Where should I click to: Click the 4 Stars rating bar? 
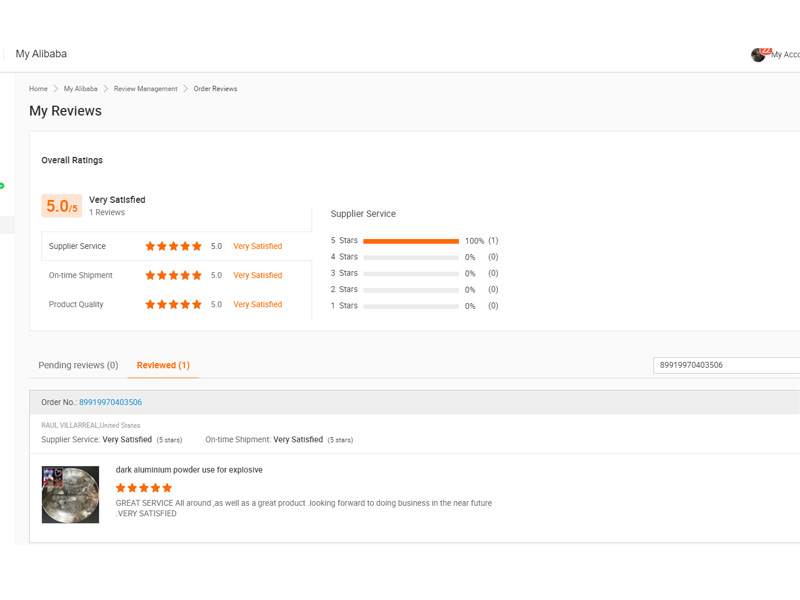[411, 257]
